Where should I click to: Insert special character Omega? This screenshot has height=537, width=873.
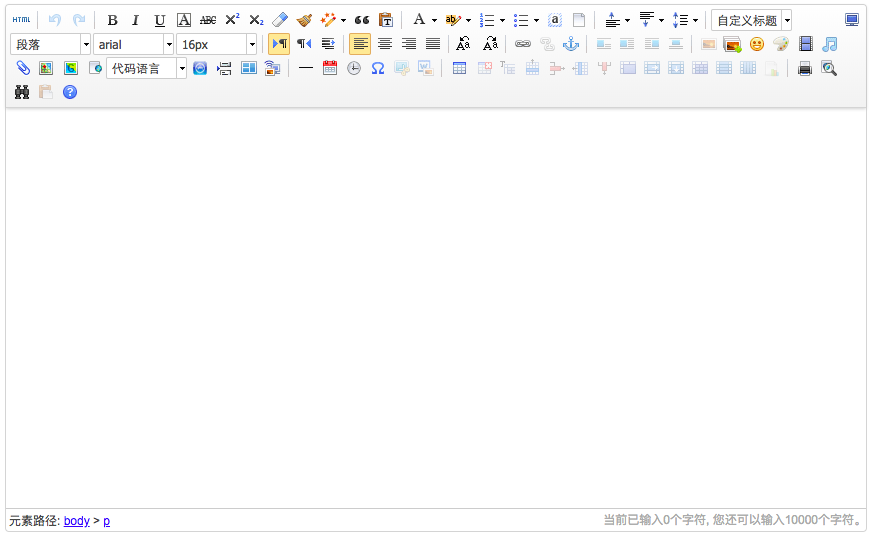378,68
